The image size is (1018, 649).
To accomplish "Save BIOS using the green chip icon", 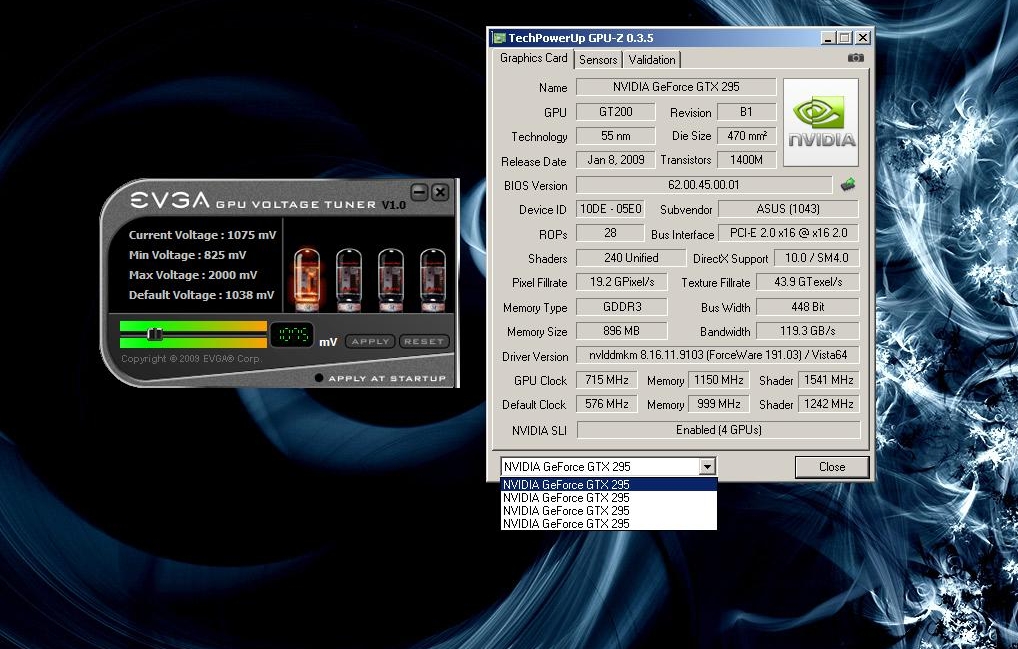I will point(848,184).
